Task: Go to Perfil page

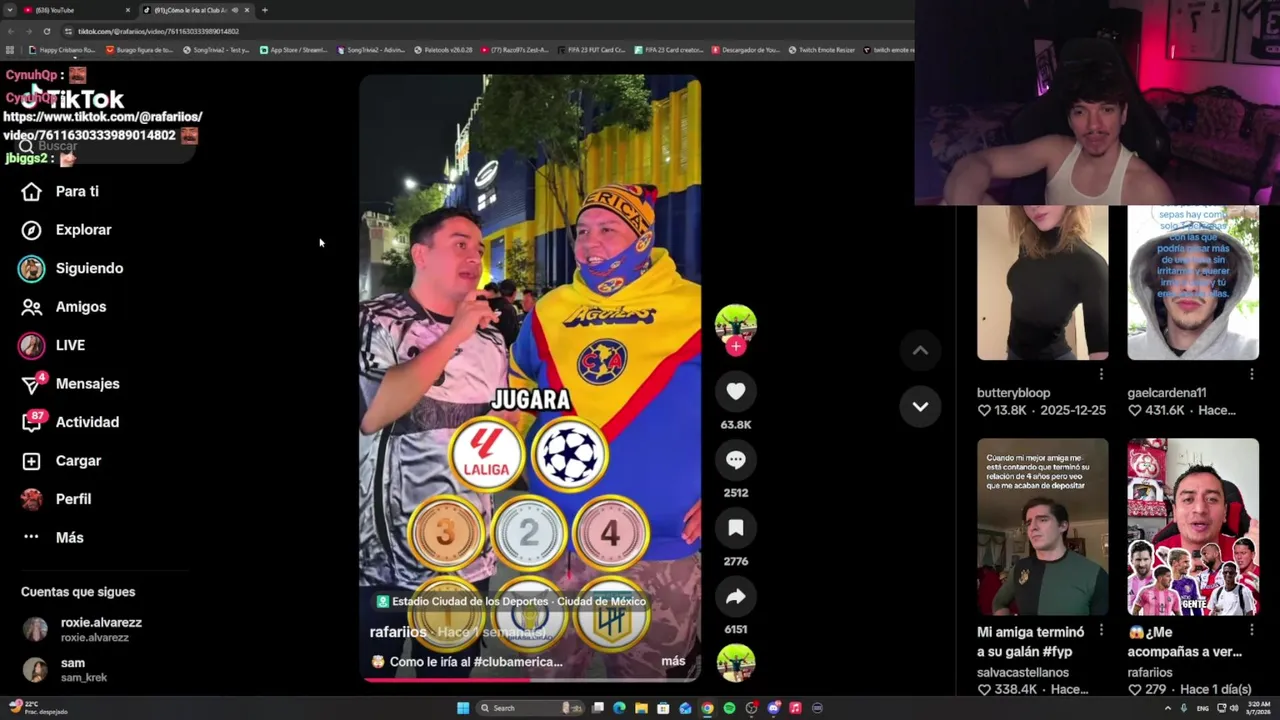Action: [56, 499]
